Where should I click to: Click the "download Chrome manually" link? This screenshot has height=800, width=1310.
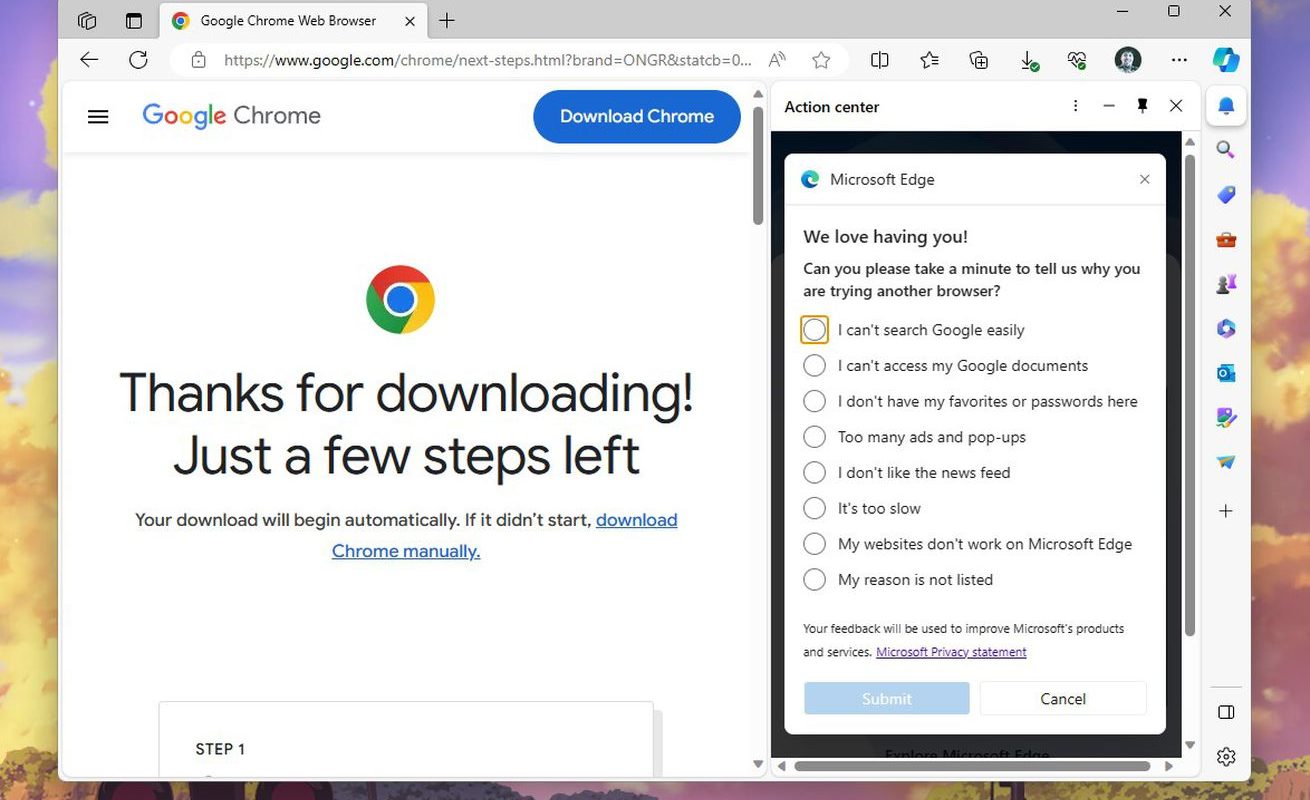(x=505, y=535)
